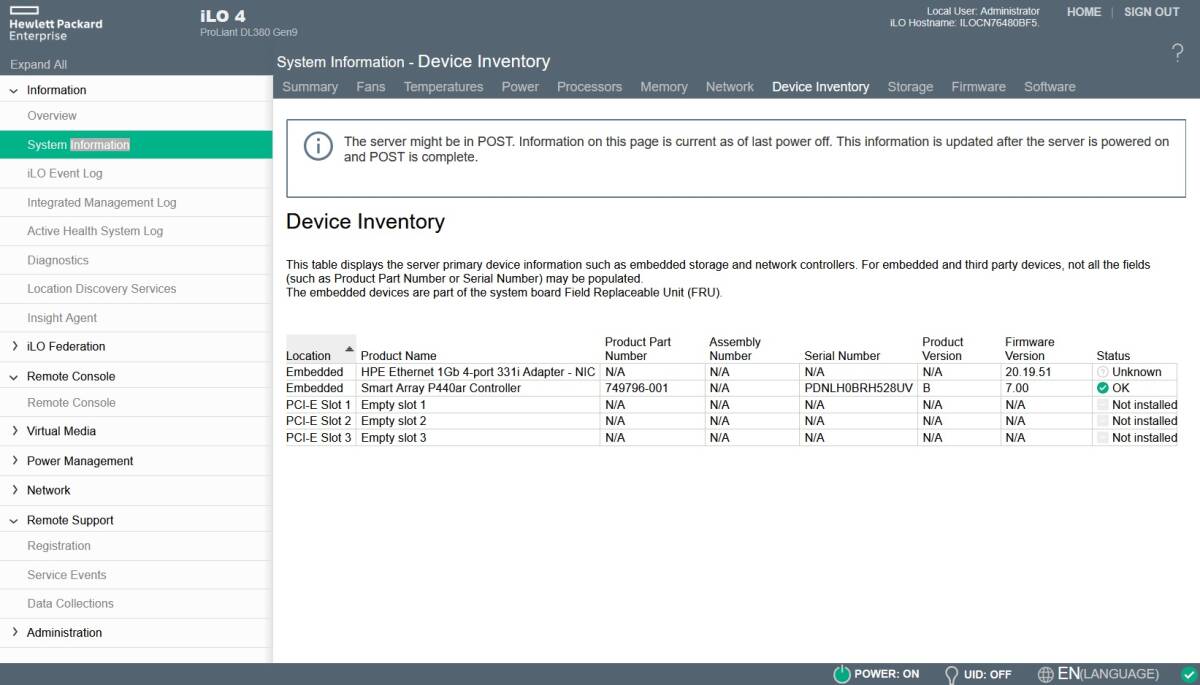Select Integrated Management Log item
Viewport: 1200px width, 685px height.
(x=101, y=203)
